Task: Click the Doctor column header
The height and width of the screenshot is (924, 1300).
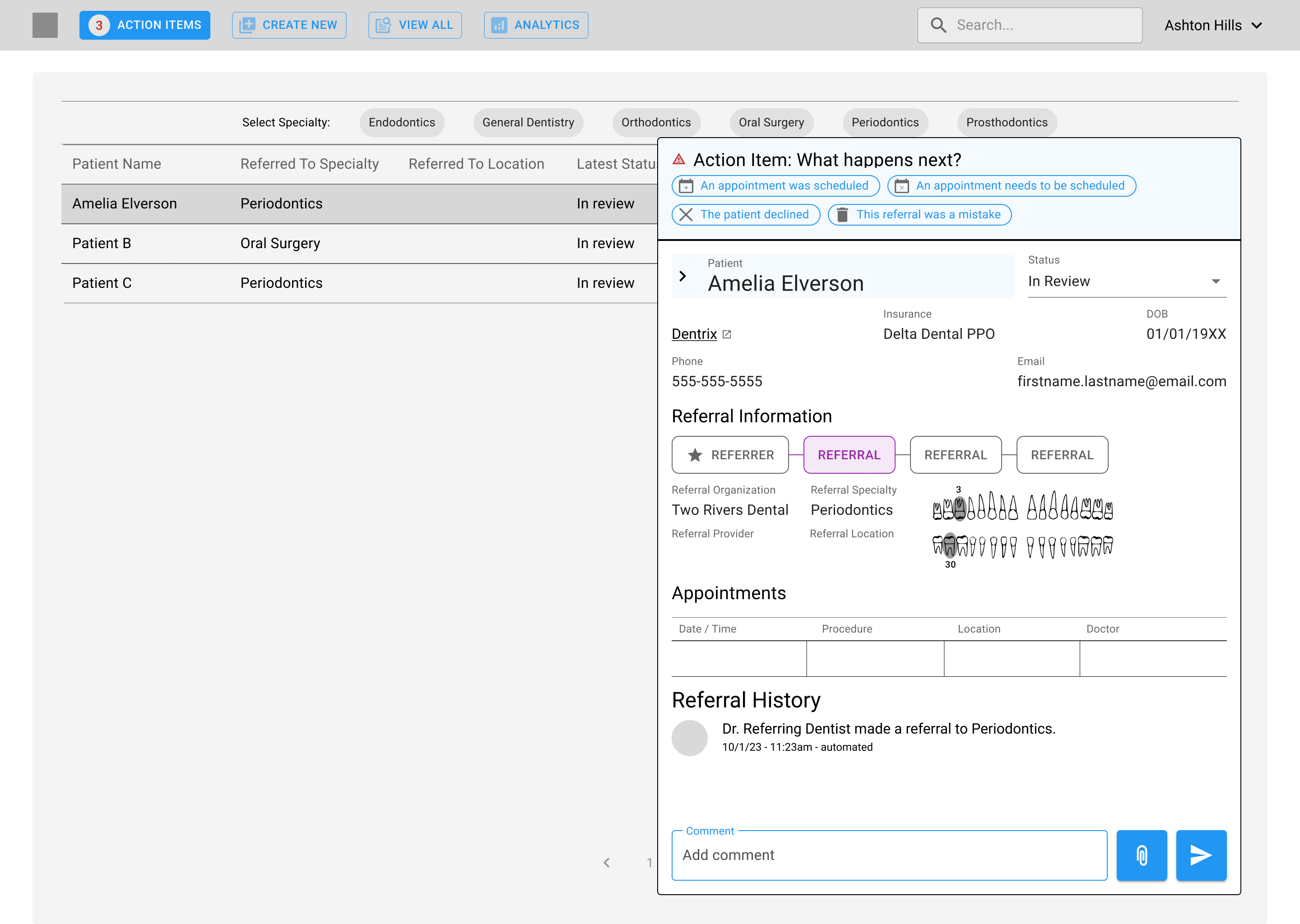Action: tap(1102, 628)
